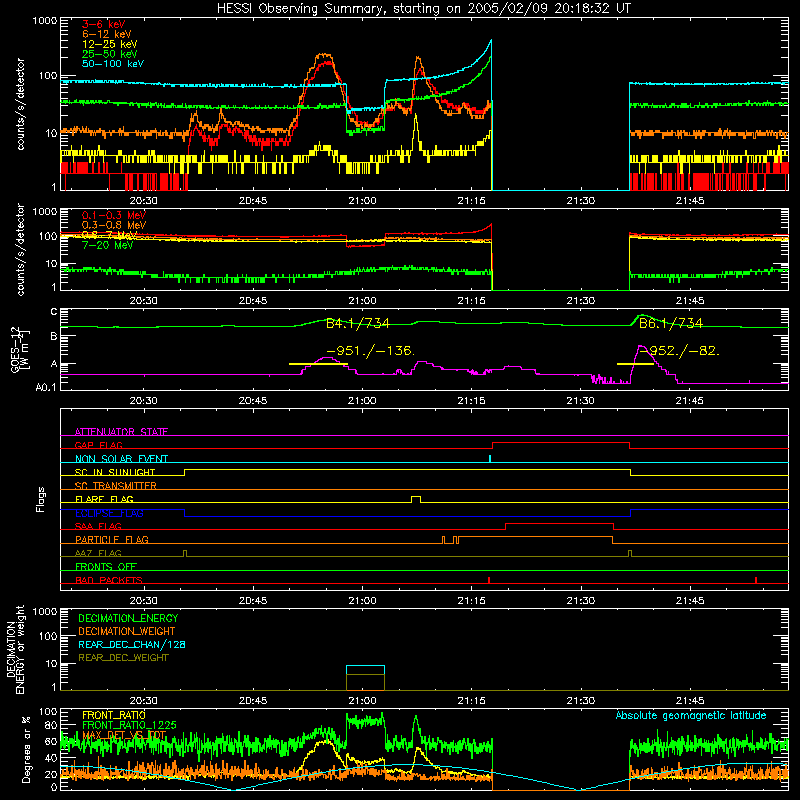Click 20:45 tick label under GOES panel
Screen dimensions: 800x800
[253, 401]
